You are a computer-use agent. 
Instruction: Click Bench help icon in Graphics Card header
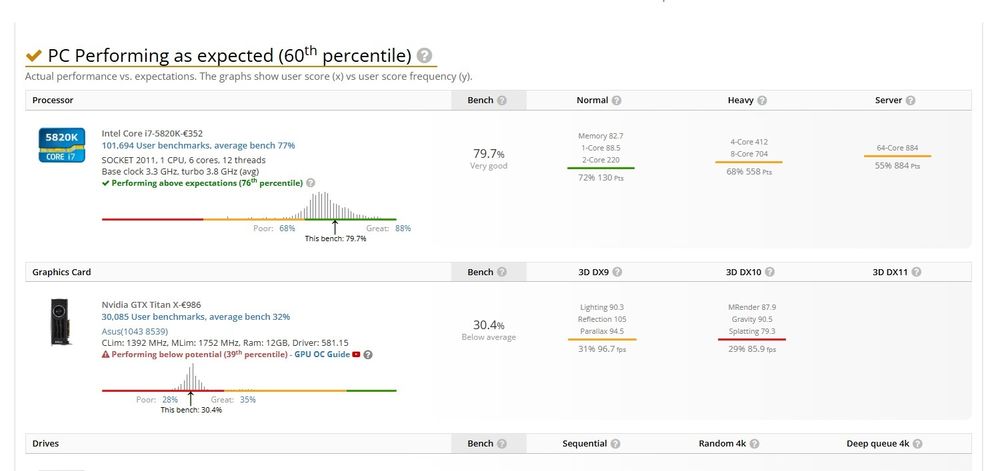[502, 272]
